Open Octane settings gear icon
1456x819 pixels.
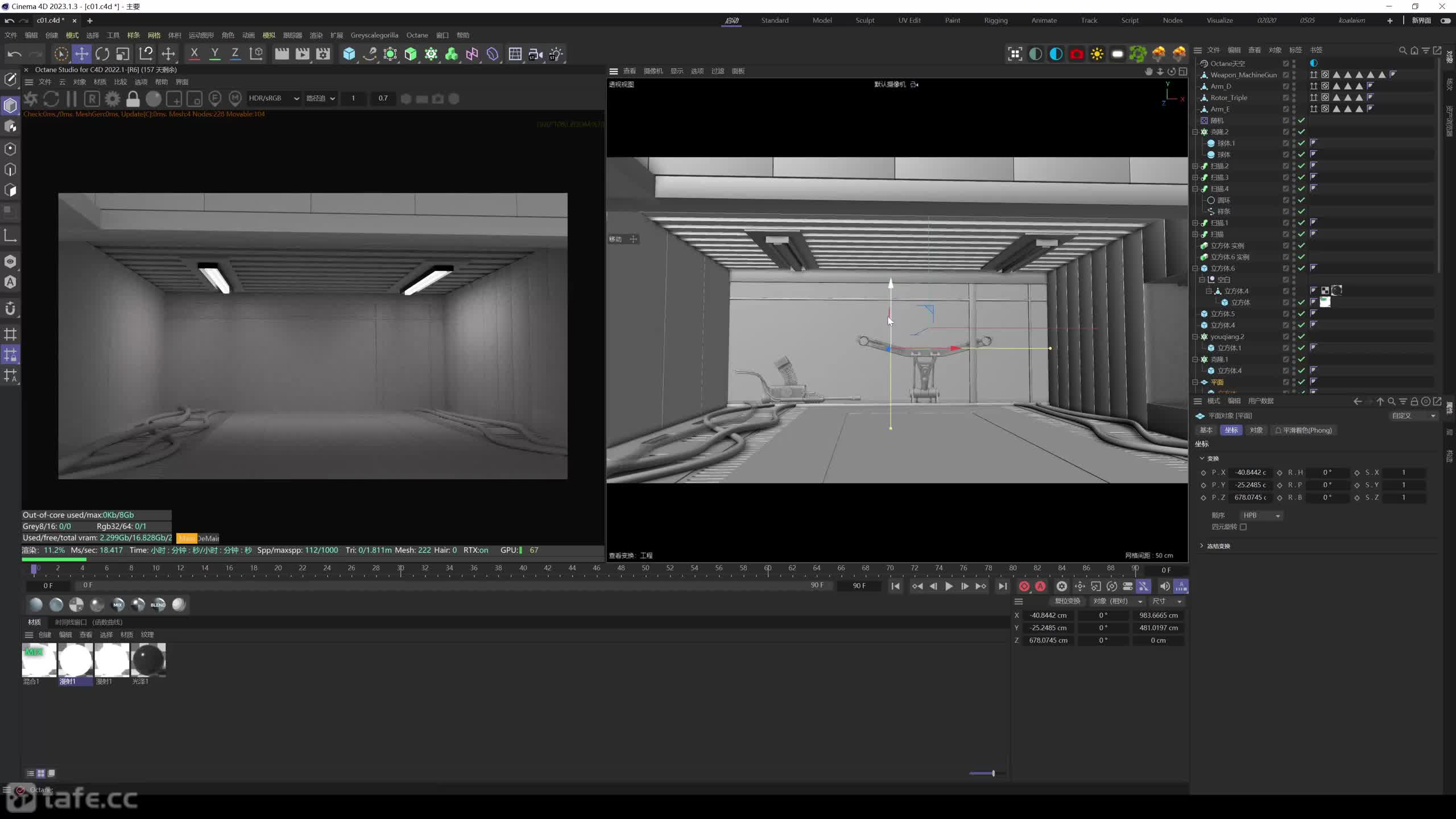pyautogui.click(x=113, y=98)
